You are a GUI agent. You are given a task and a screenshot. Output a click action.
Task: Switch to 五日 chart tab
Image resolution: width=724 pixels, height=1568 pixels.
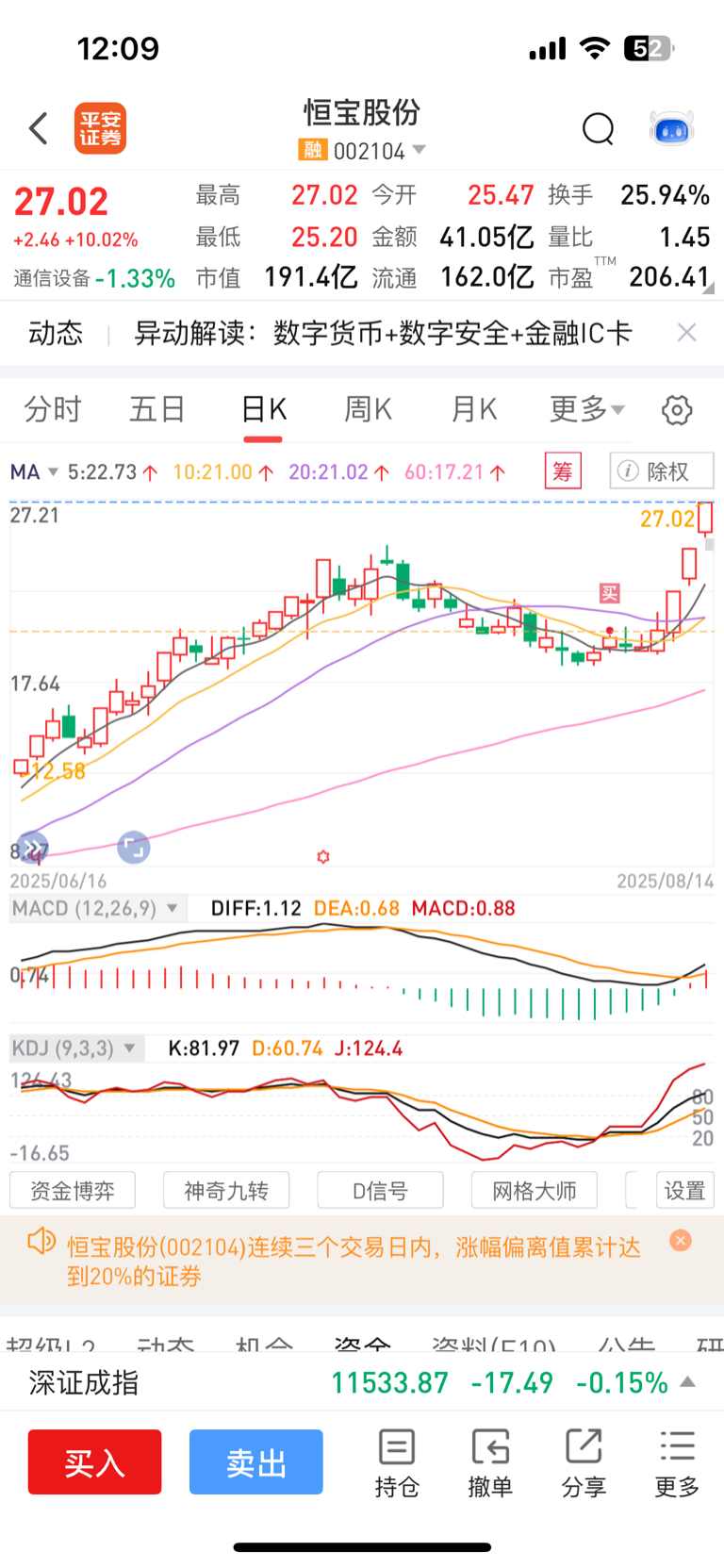157,409
